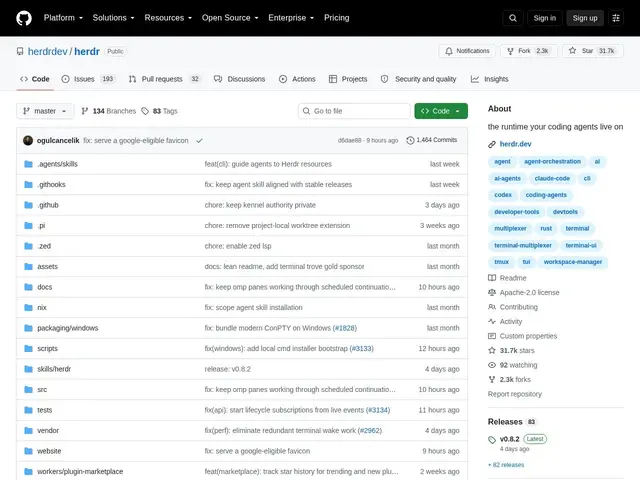Switch to the Issues tab

point(88,79)
